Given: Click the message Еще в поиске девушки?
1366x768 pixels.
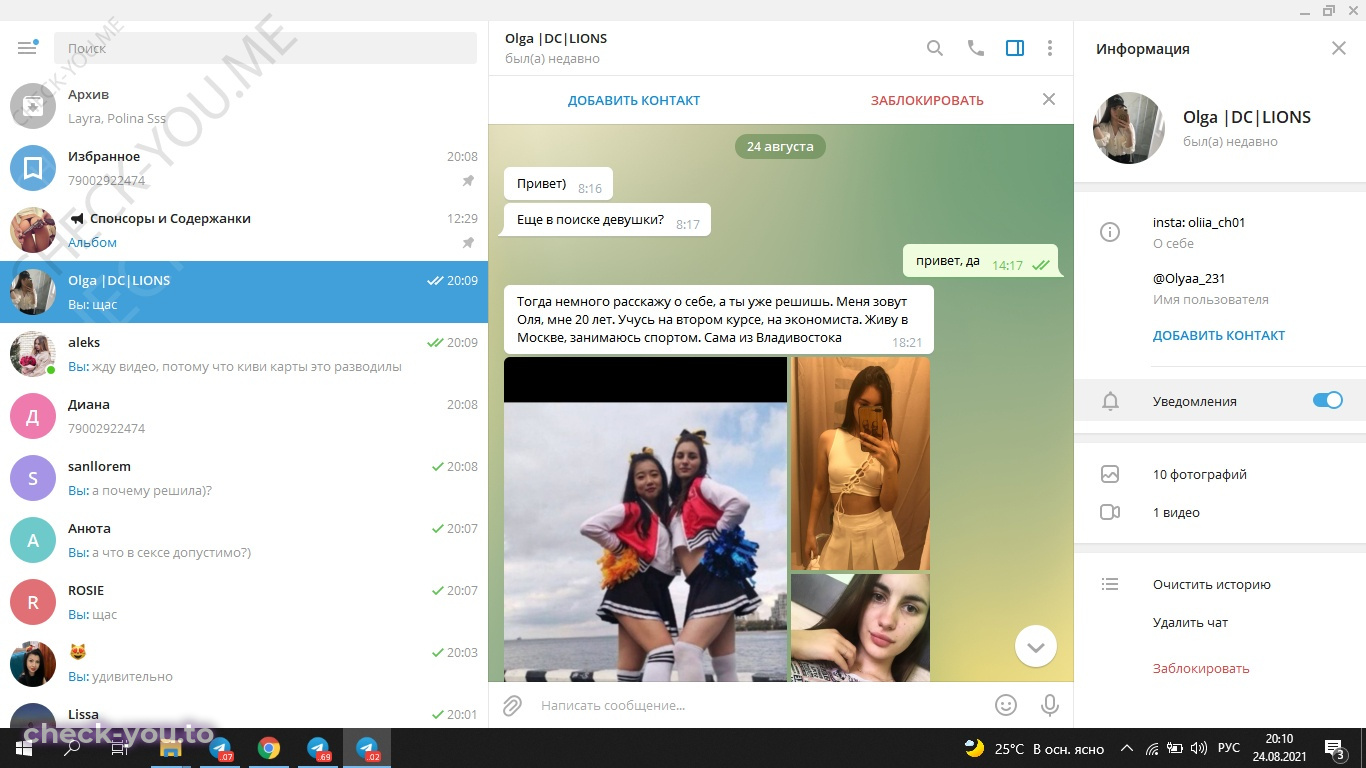Looking at the screenshot, I should click(x=607, y=220).
